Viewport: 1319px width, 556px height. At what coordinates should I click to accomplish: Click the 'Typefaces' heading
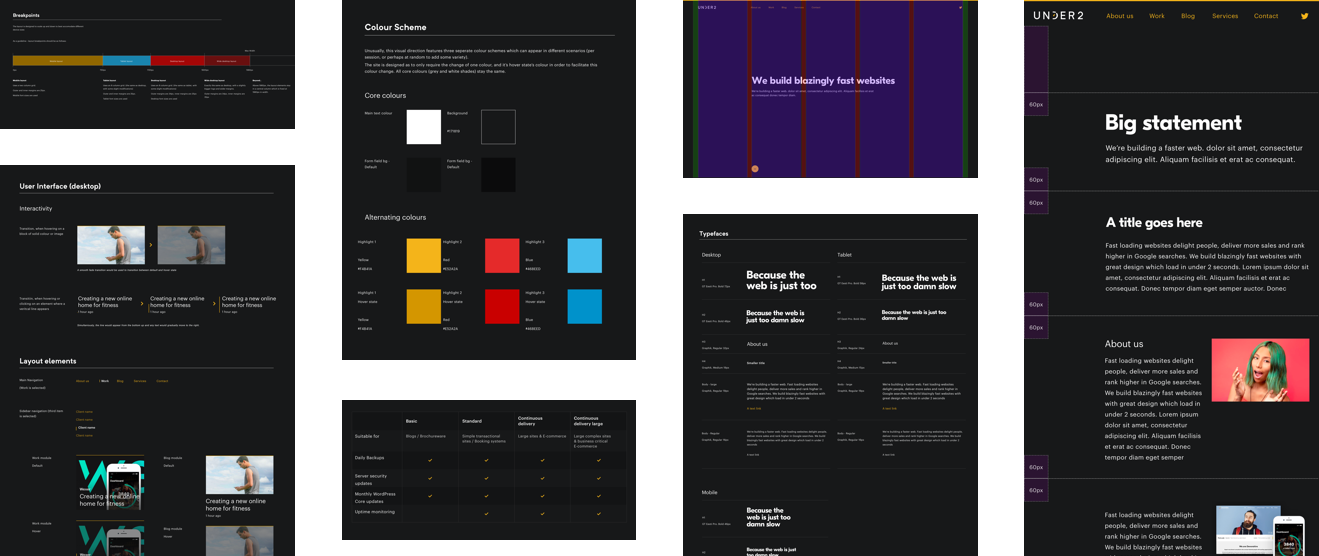coord(714,234)
